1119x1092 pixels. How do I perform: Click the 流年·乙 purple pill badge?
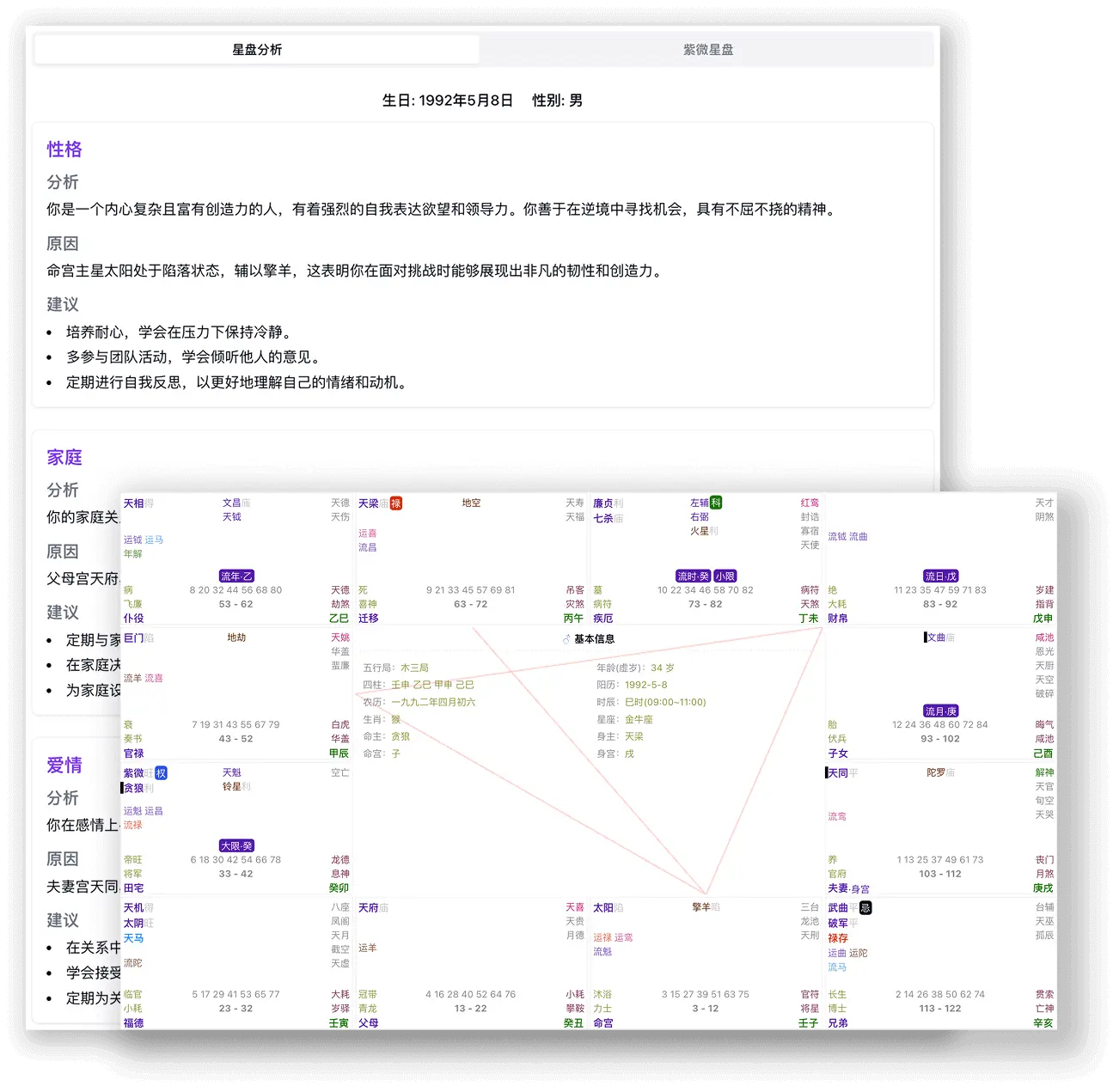click(x=235, y=576)
